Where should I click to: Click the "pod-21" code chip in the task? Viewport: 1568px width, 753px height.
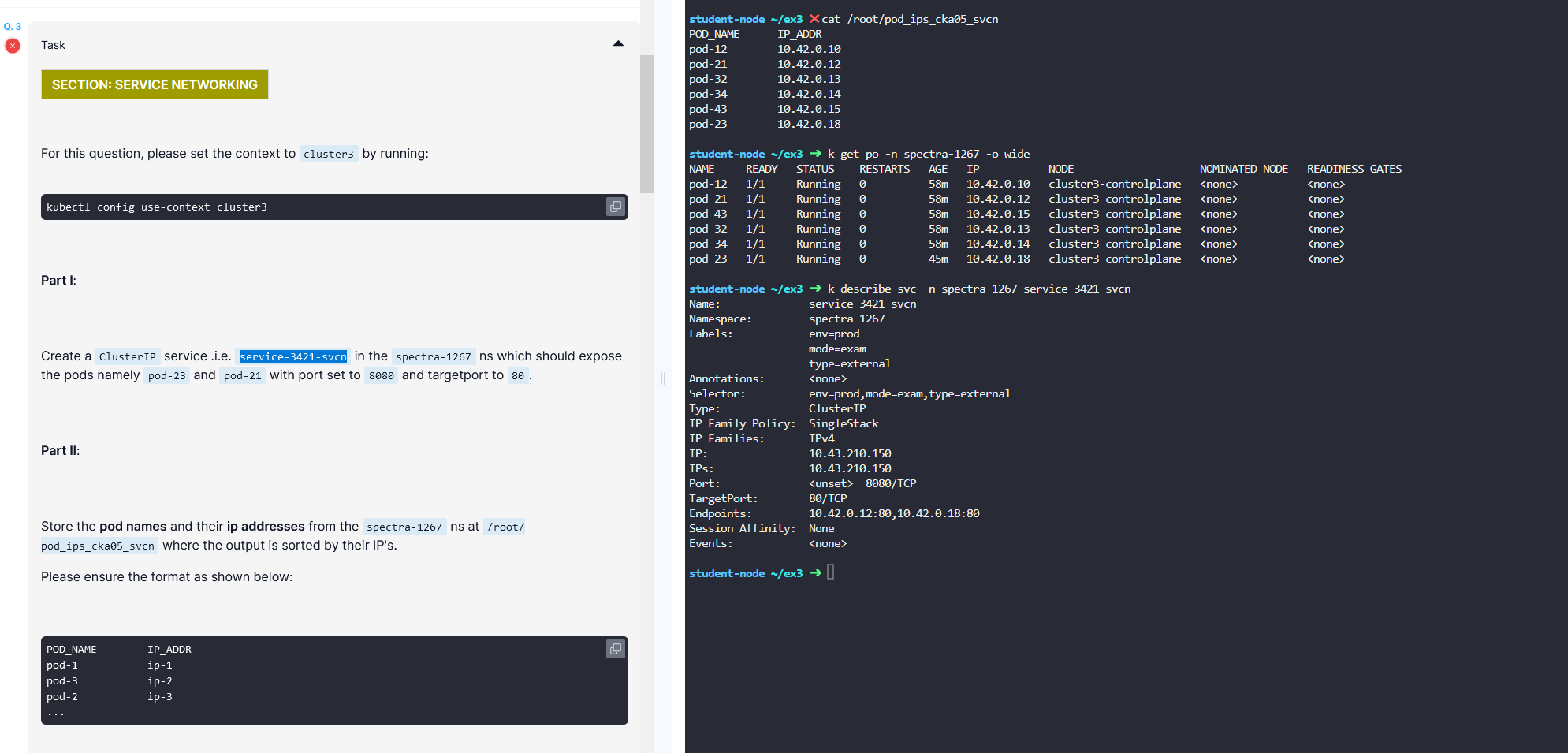coord(243,375)
